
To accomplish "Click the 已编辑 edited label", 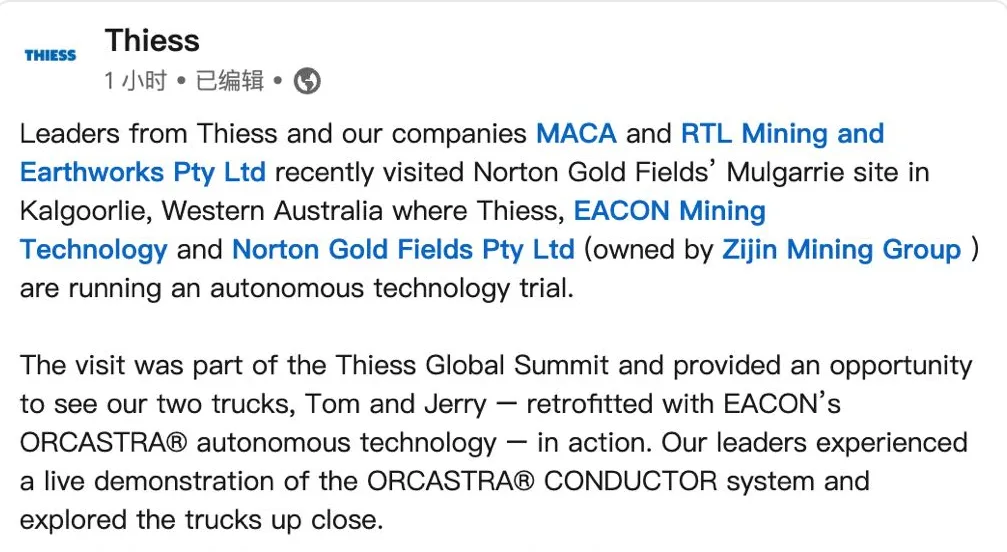I will tap(229, 81).
